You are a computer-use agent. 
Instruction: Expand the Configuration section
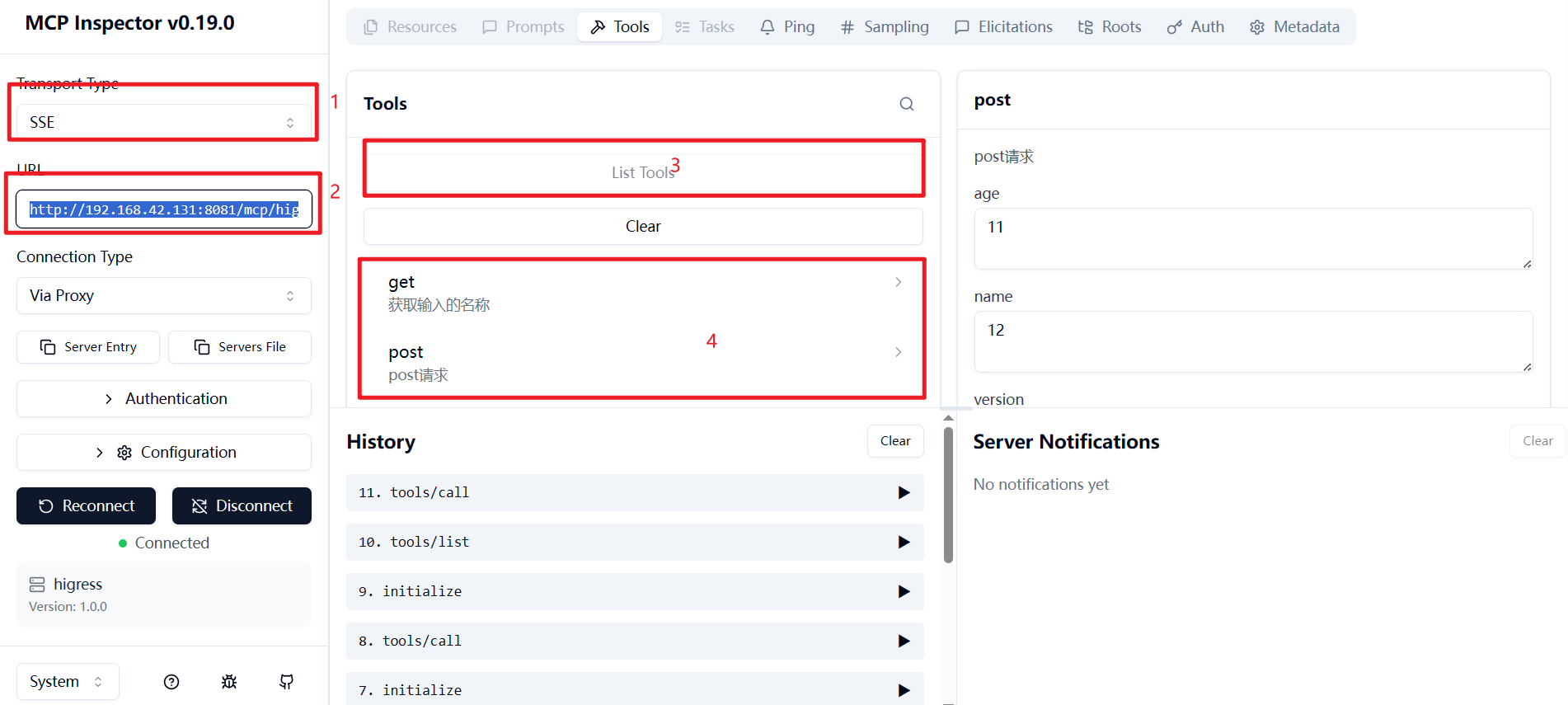click(163, 452)
